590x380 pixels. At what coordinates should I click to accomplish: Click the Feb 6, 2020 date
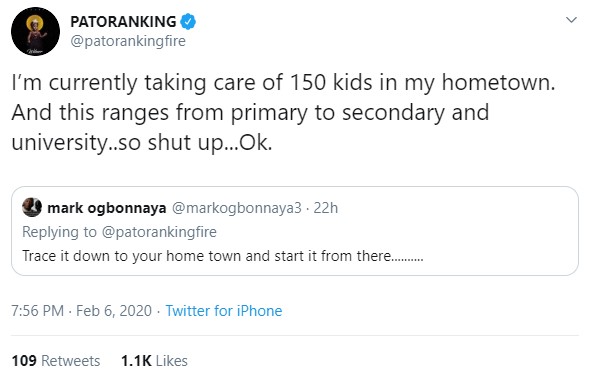[x=114, y=311]
